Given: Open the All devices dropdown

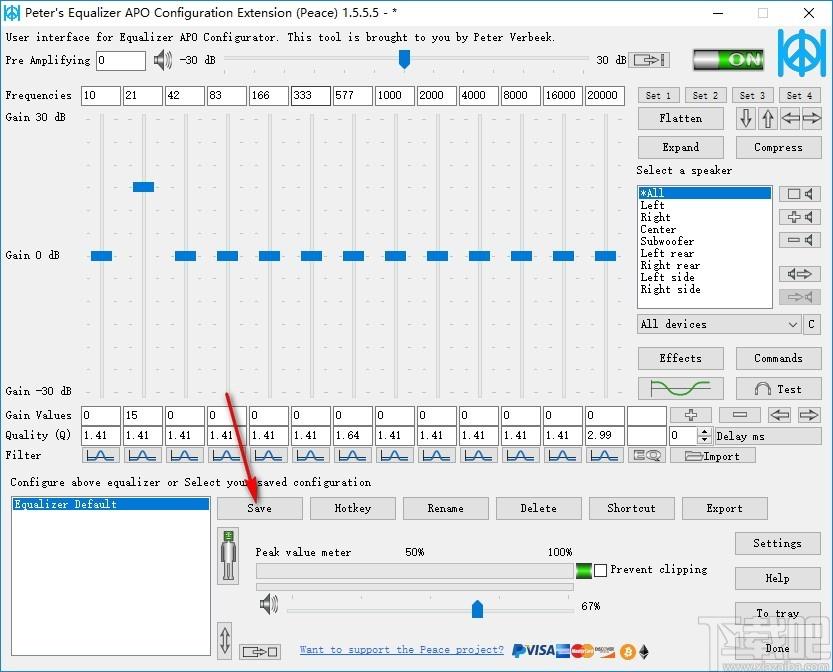Looking at the screenshot, I should coord(719,324).
